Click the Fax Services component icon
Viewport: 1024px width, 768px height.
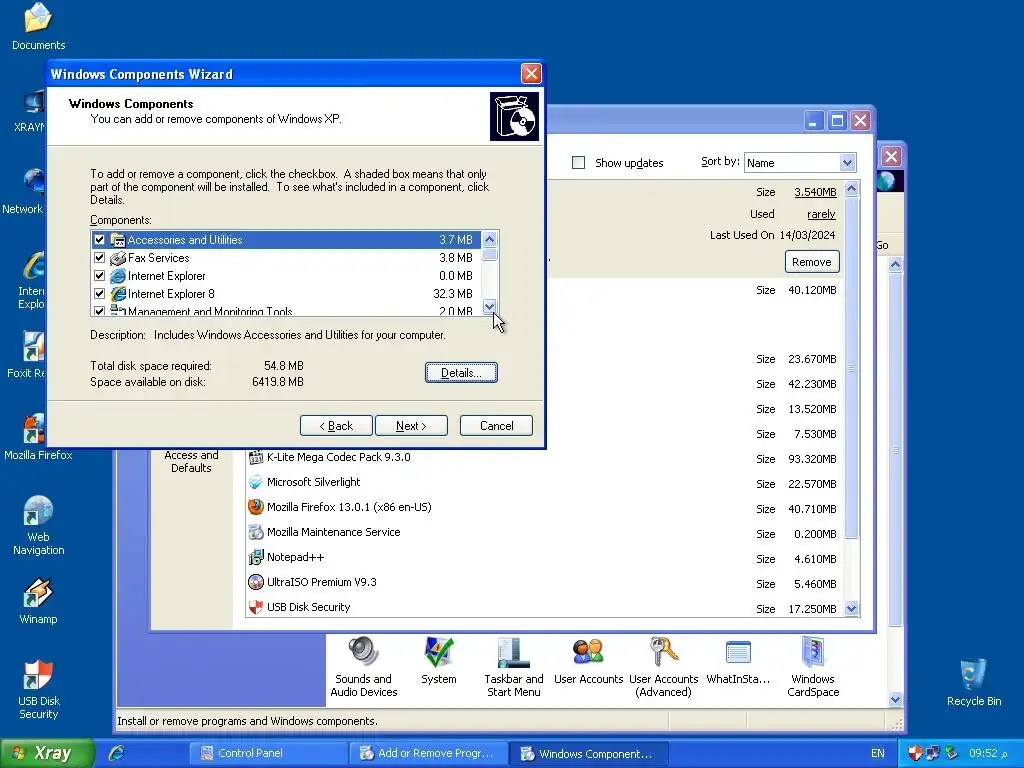[x=118, y=258]
